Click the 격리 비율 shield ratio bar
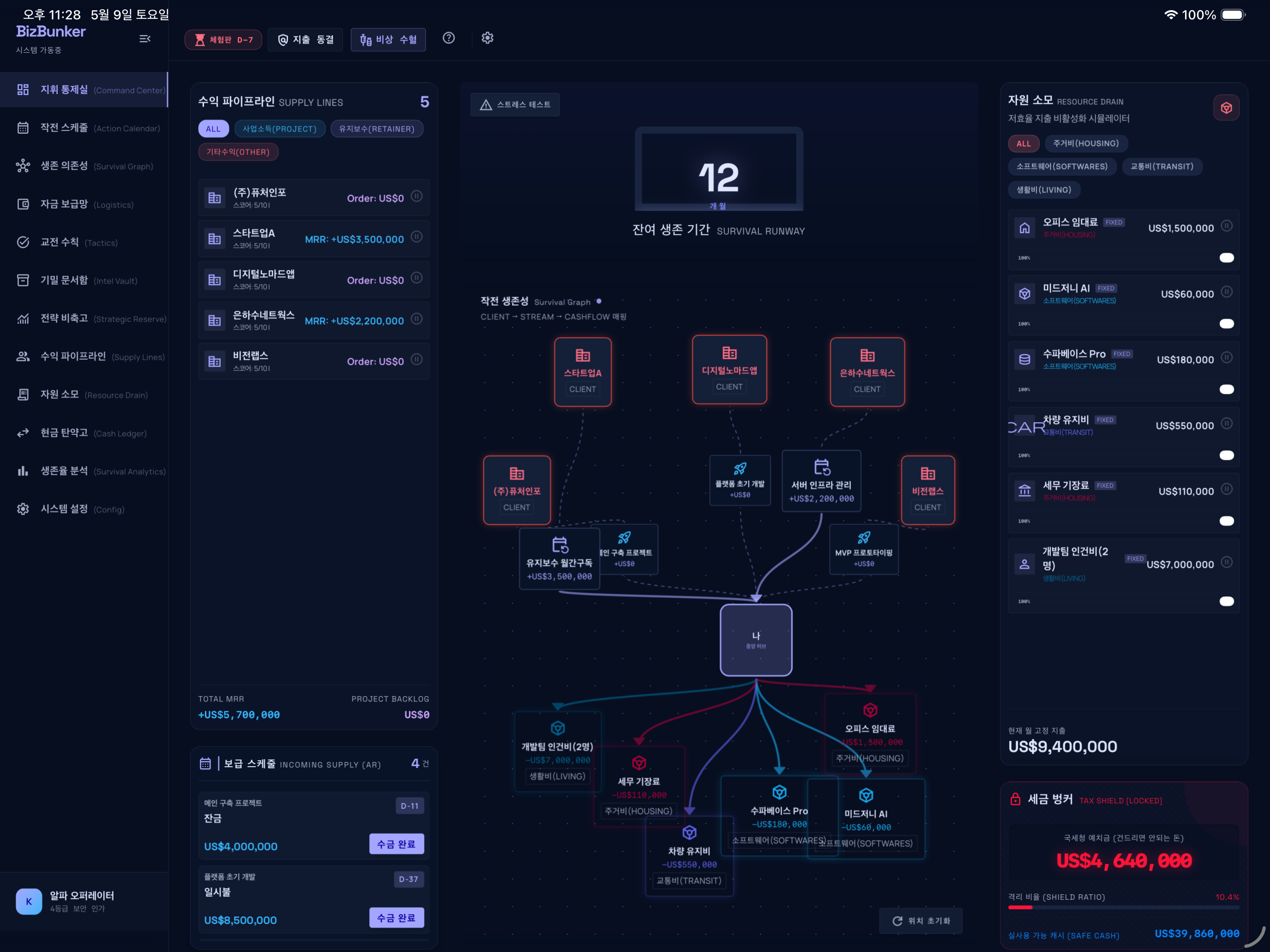Image resolution: width=1270 pixels, height=952 pixels. point(1123,907)
